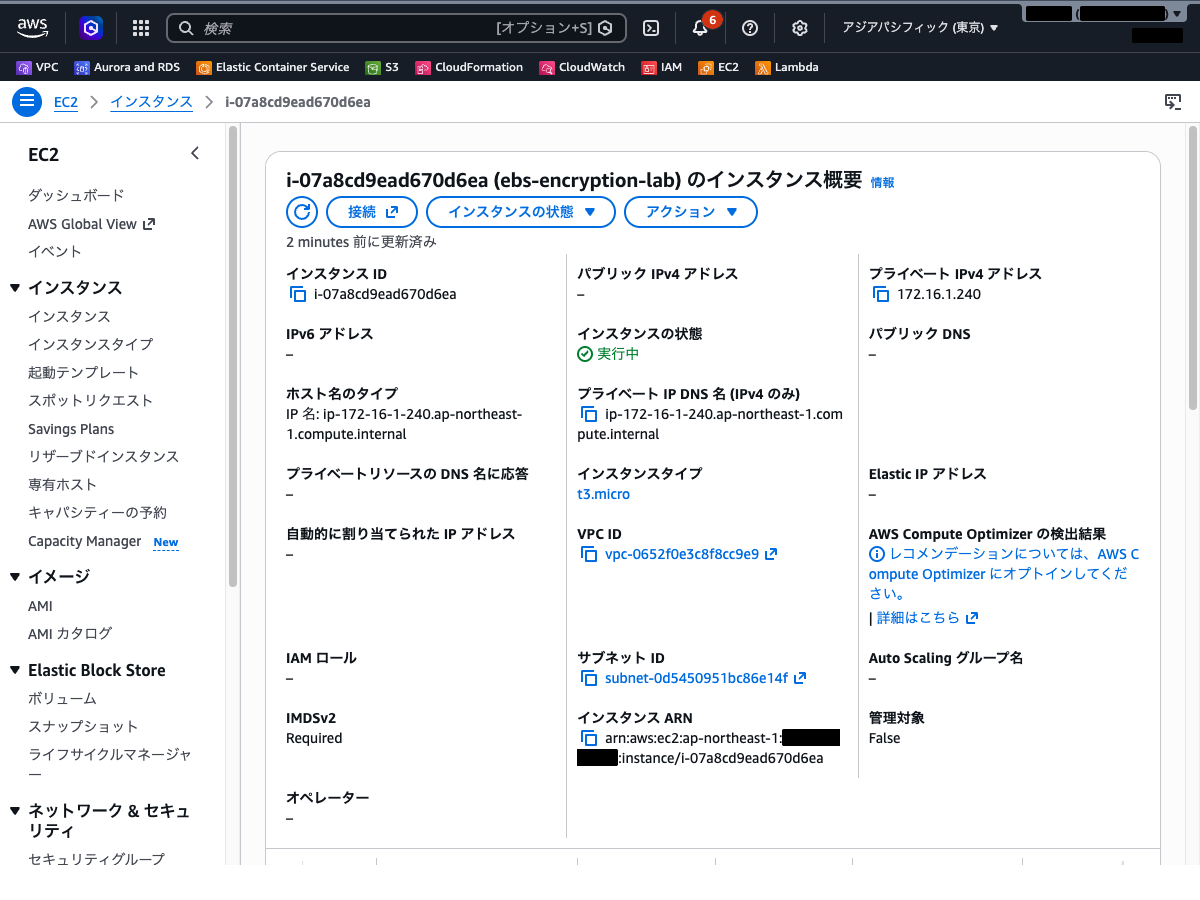Image resolution: width=1200 pixels, height=900 pixels.
Task: Copy the private IP DNS name
Action: (x=589, y=414)
